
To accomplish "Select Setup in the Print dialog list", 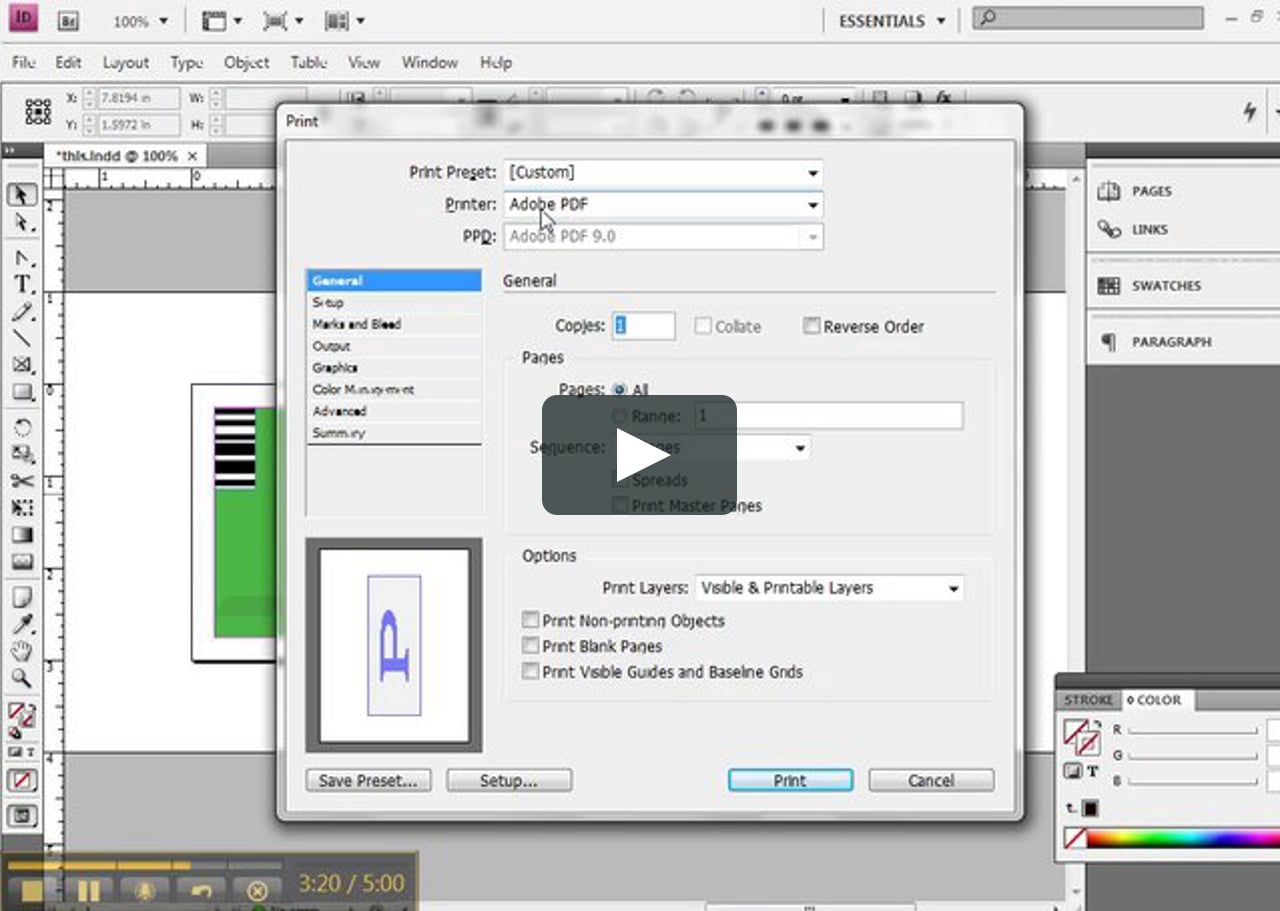I will [393, 302].
